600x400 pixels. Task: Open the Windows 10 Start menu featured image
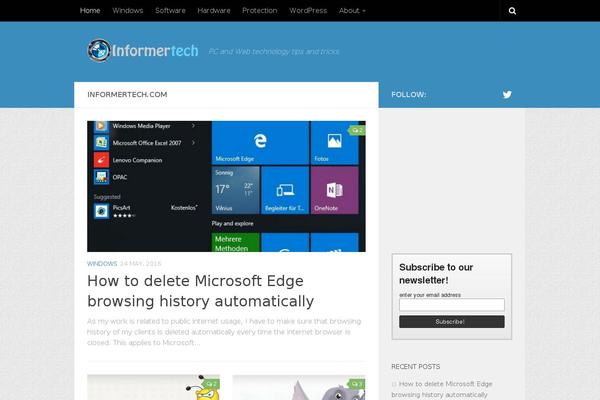tap(226, 186)
